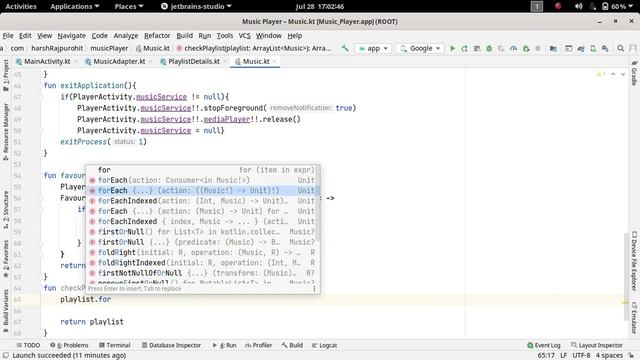The height and width of the screenshot is (360, 640).
Task: Open the Project Structure toolbar icon
Action: 569,48
